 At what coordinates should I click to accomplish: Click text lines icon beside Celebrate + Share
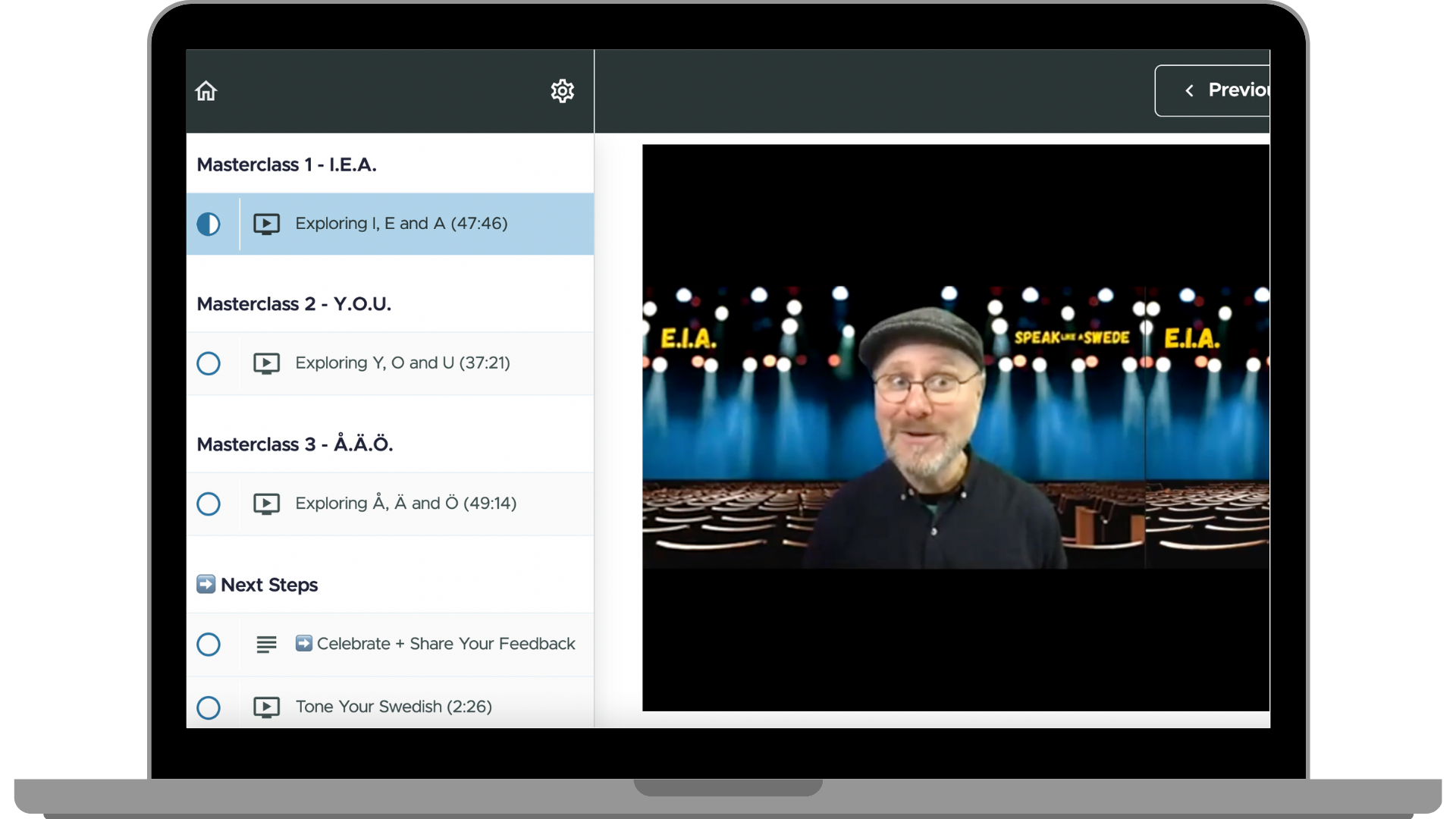[x=266, y=645]
